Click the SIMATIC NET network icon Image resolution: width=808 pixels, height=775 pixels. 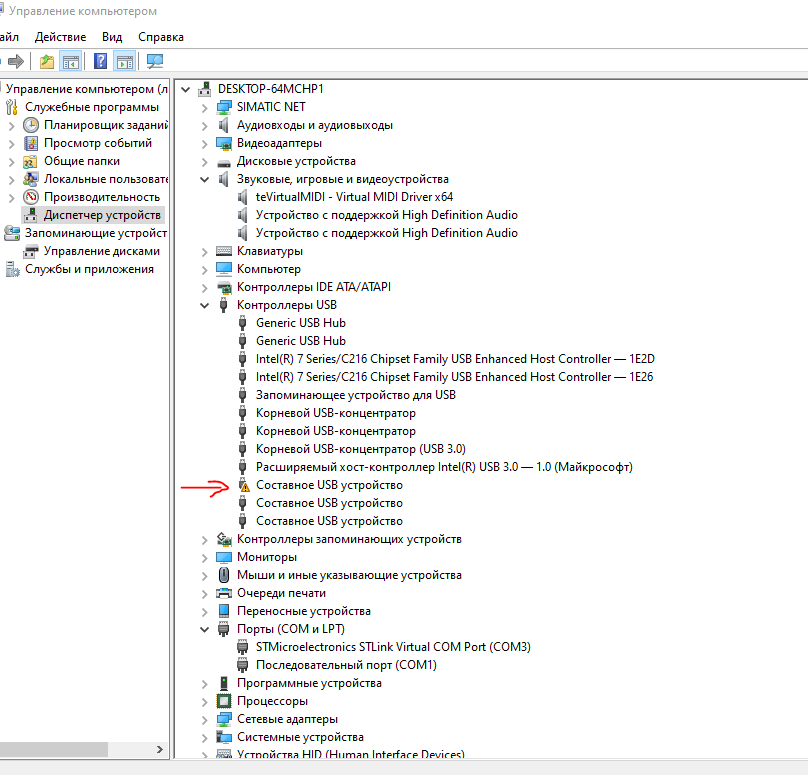tap(224, 107)
